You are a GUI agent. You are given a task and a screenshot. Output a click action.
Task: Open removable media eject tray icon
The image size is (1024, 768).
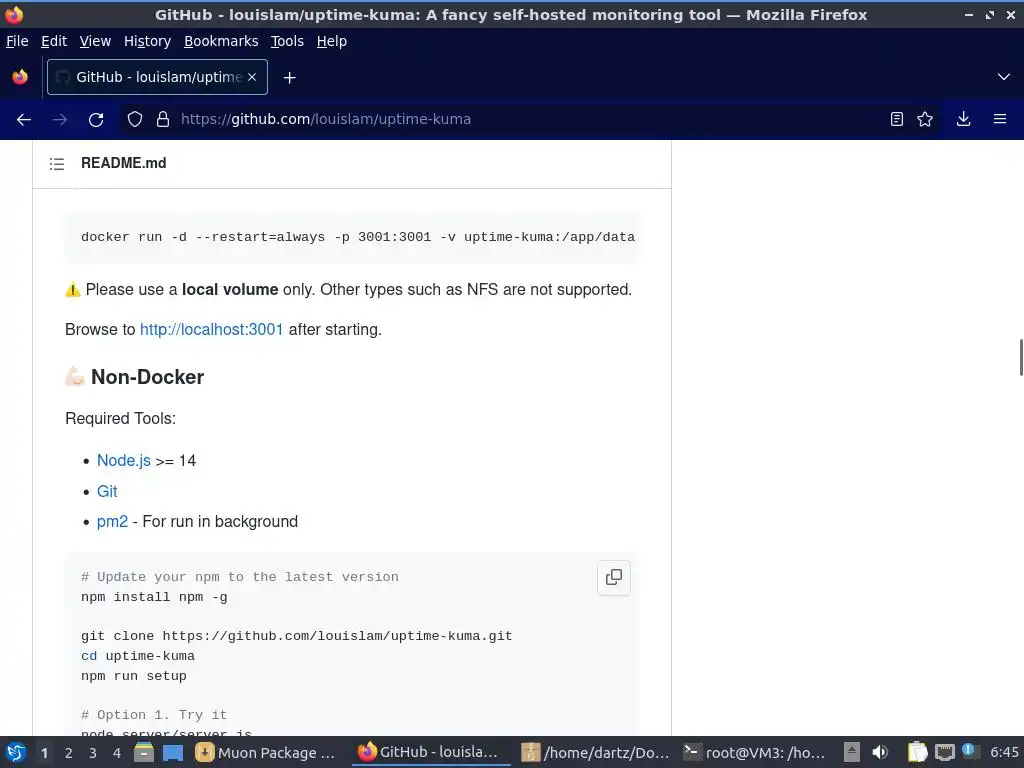(852, 753)
